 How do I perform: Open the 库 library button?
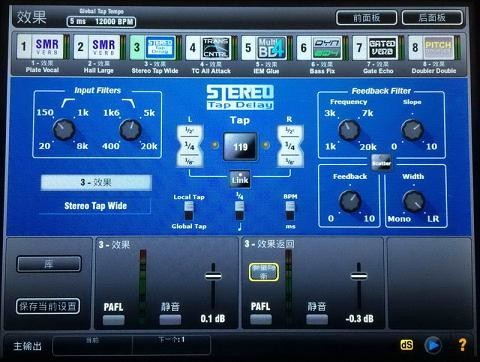[49, 264]
